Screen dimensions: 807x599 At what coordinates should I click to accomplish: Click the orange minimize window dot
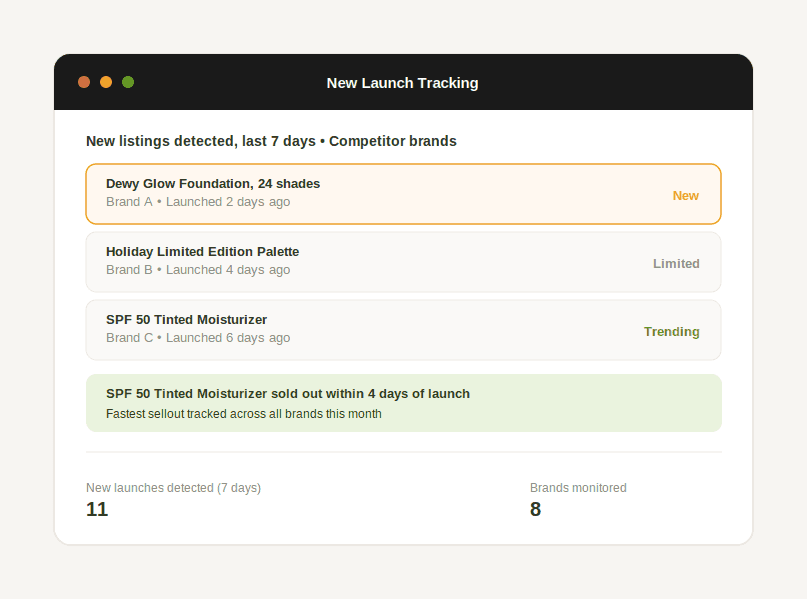[x=106, y=82]
